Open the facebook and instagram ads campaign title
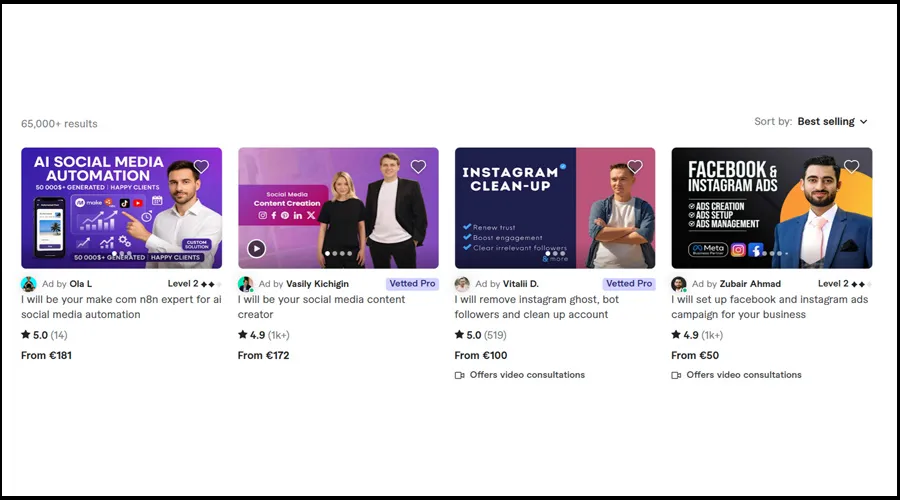 click(x=769, y=307)
